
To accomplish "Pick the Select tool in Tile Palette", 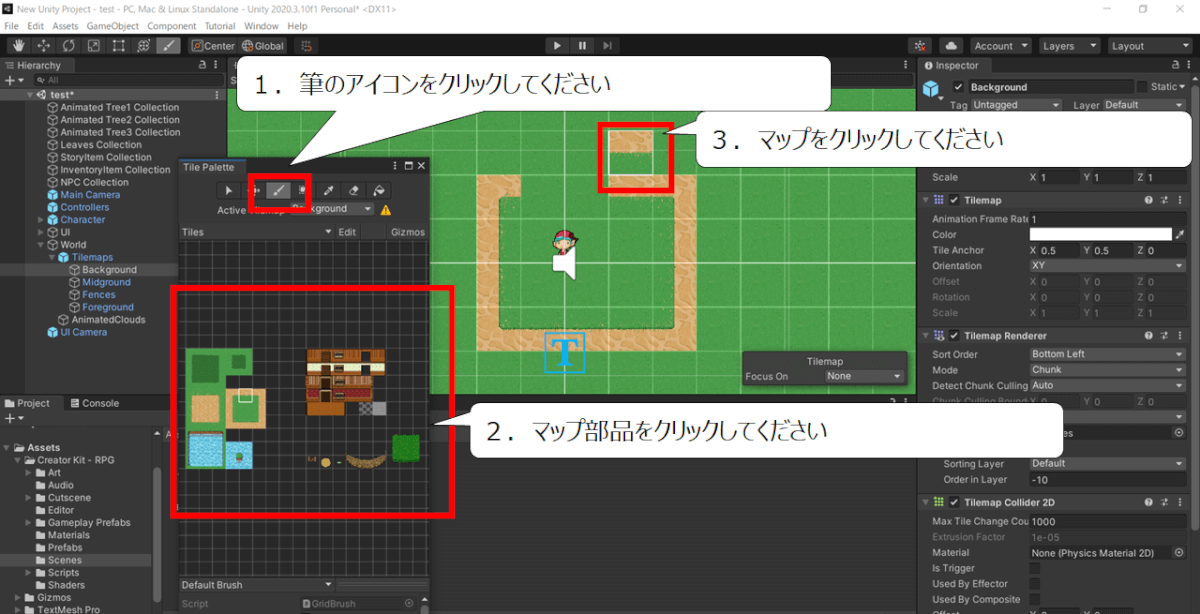I will (x=229, y=190).
